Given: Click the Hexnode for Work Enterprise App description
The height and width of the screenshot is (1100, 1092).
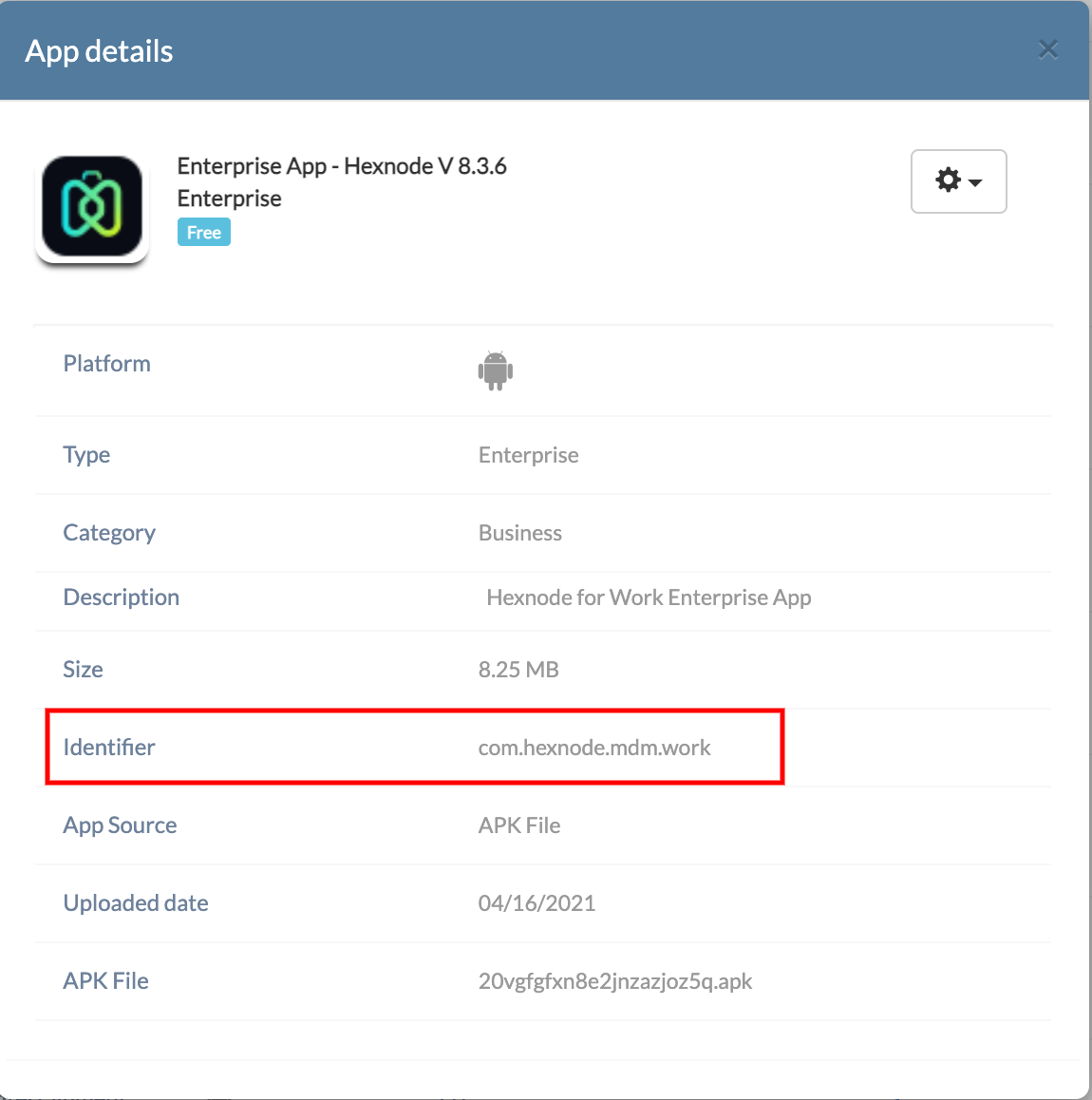Looking at the screenshot, I should click(649, 597).
